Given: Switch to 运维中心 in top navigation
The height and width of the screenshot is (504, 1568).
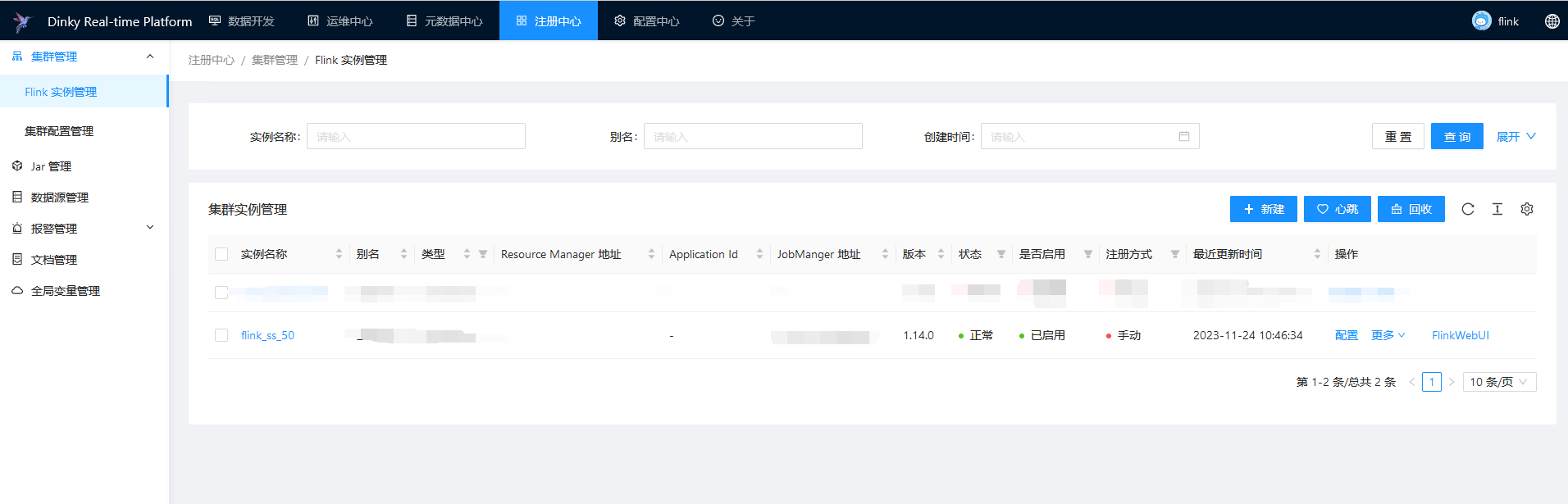Looking at the screenshot, I should (340, 21).
